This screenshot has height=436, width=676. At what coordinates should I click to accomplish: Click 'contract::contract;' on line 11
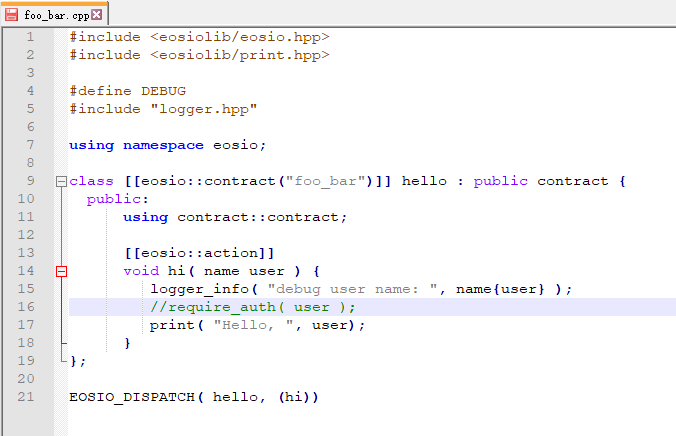pyautogui.click(x=262, y=217)
